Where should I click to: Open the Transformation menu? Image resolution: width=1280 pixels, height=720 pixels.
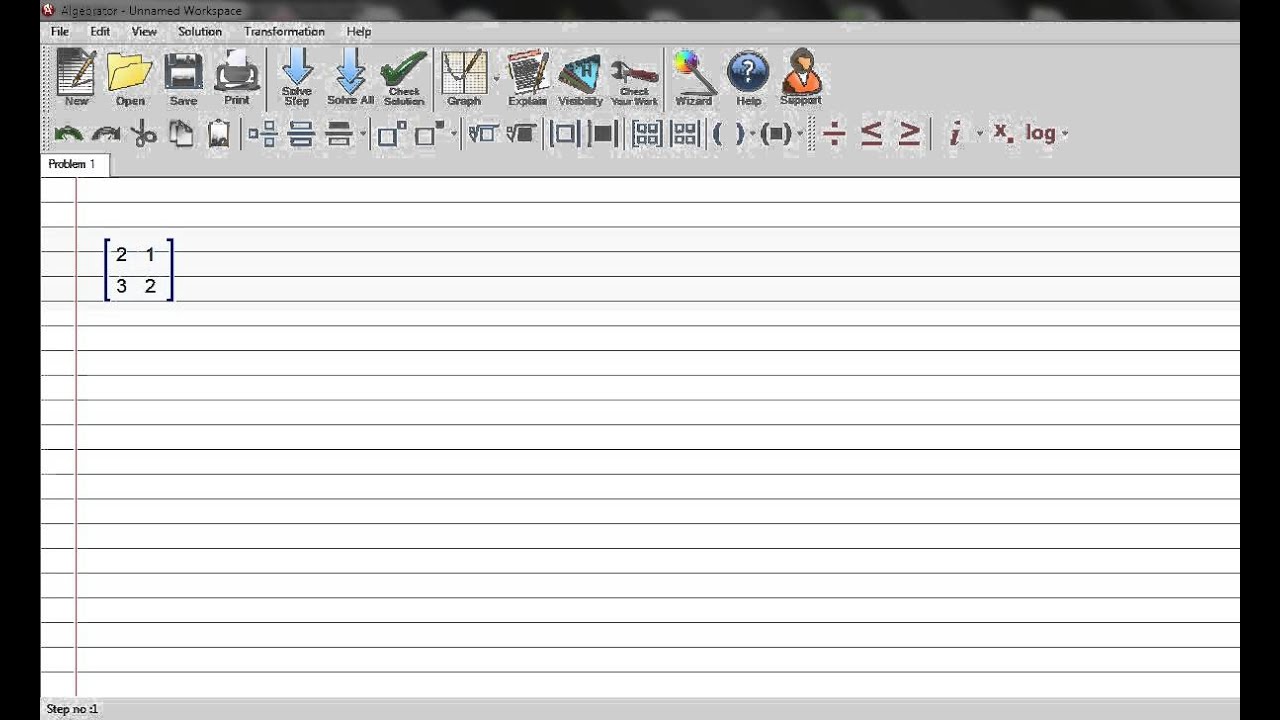click(284, 31)
